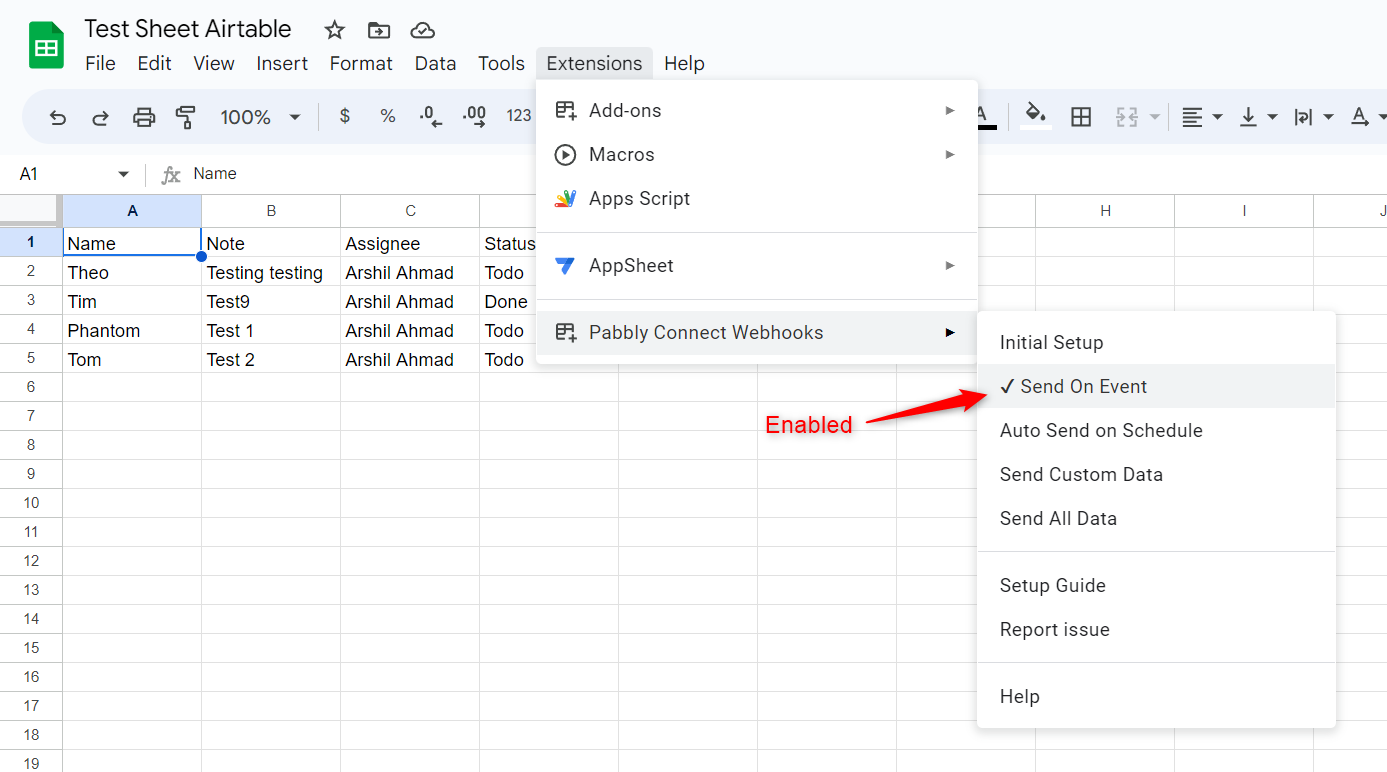Open the text wrapping dropdown
This screenshot has width=1387, height=772.
tap(1314, 117)
